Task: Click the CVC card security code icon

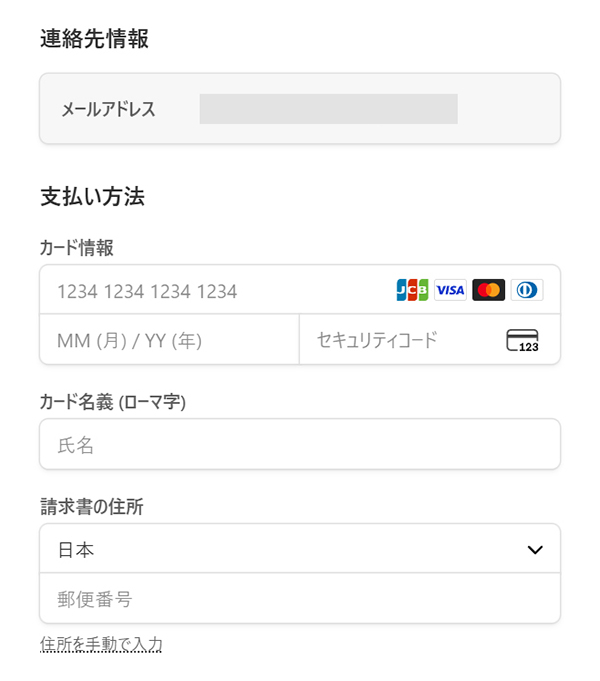Action: [x=522, y=341]
